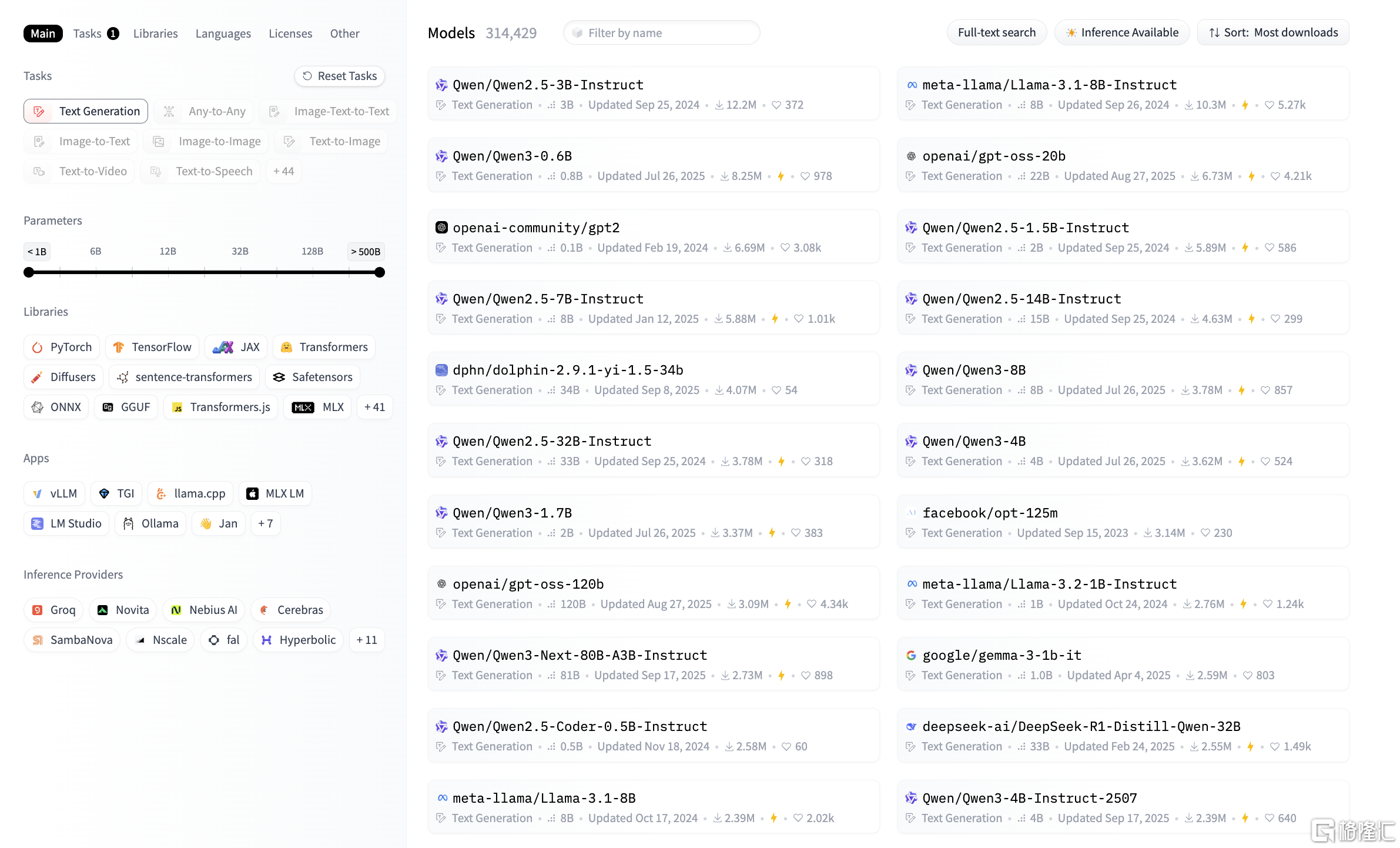Expand the +11 more inference providers list

[x=367, y=640]
